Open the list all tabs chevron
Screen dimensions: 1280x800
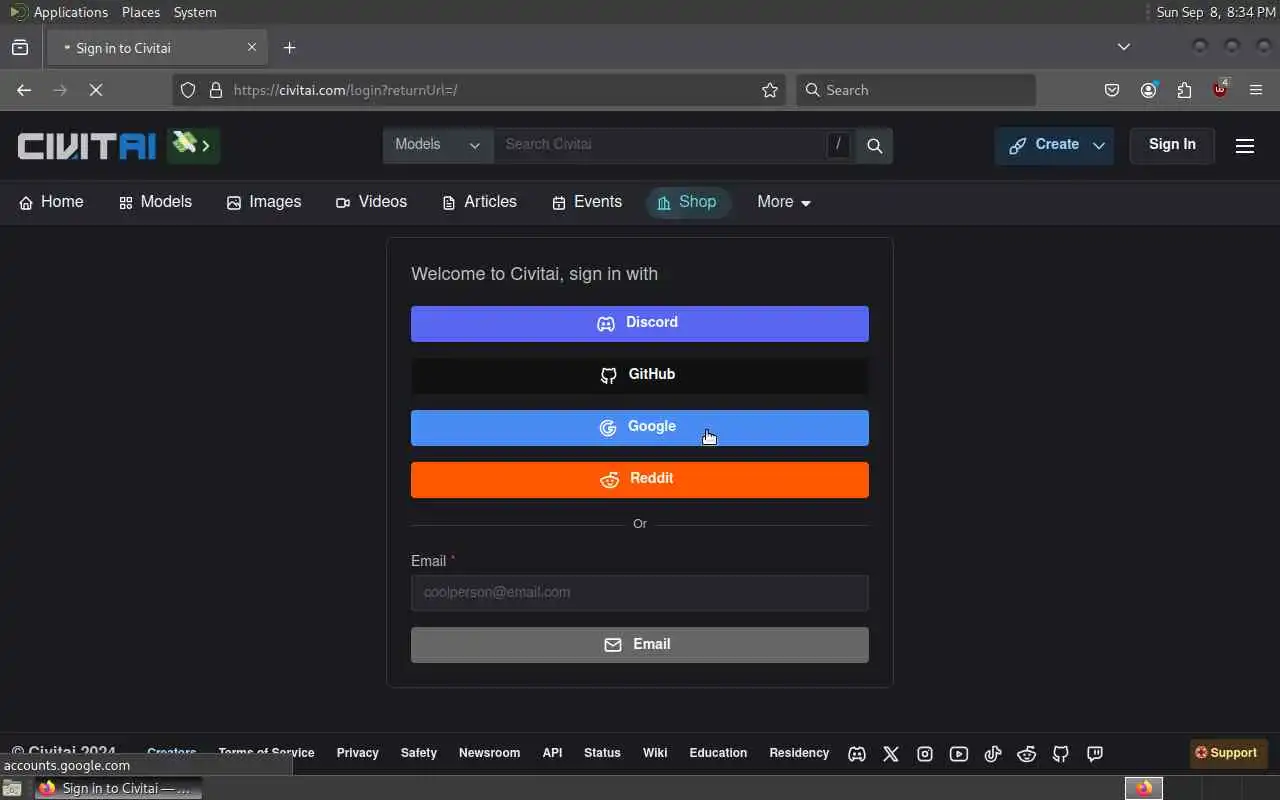tap(1124, 47)
